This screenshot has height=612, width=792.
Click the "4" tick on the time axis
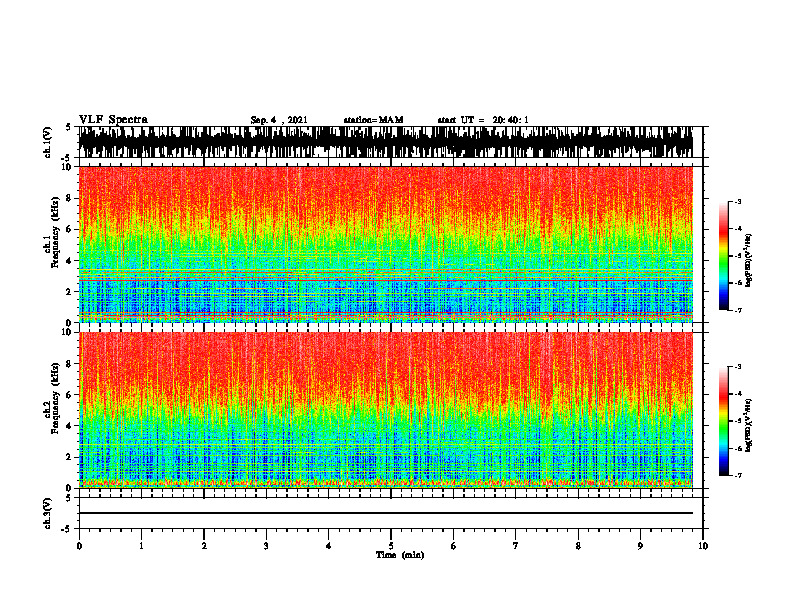click(329, 546)
